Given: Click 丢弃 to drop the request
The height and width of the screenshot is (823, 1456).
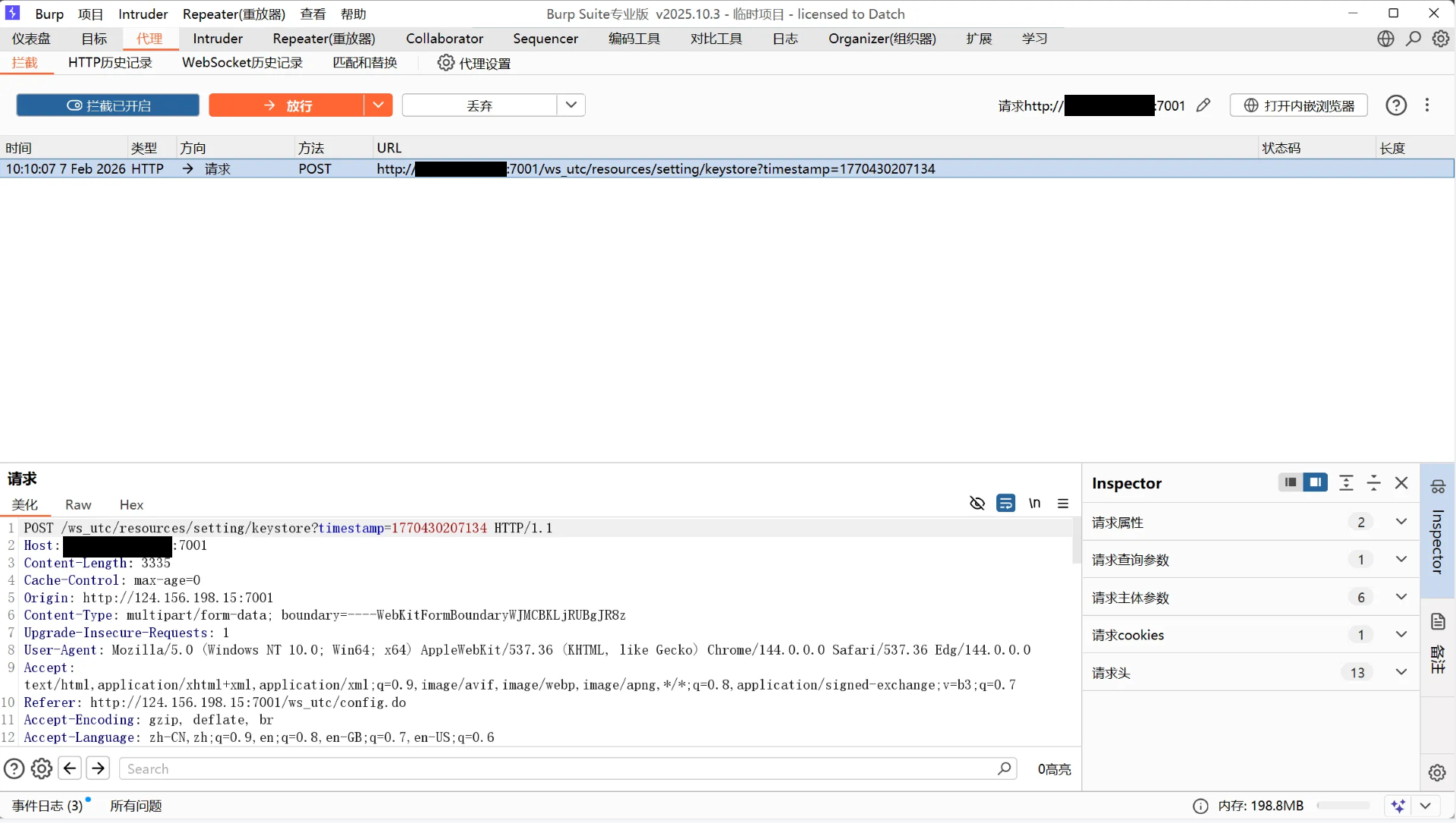Looking at the screenshot, I should [x=480, y=105].
